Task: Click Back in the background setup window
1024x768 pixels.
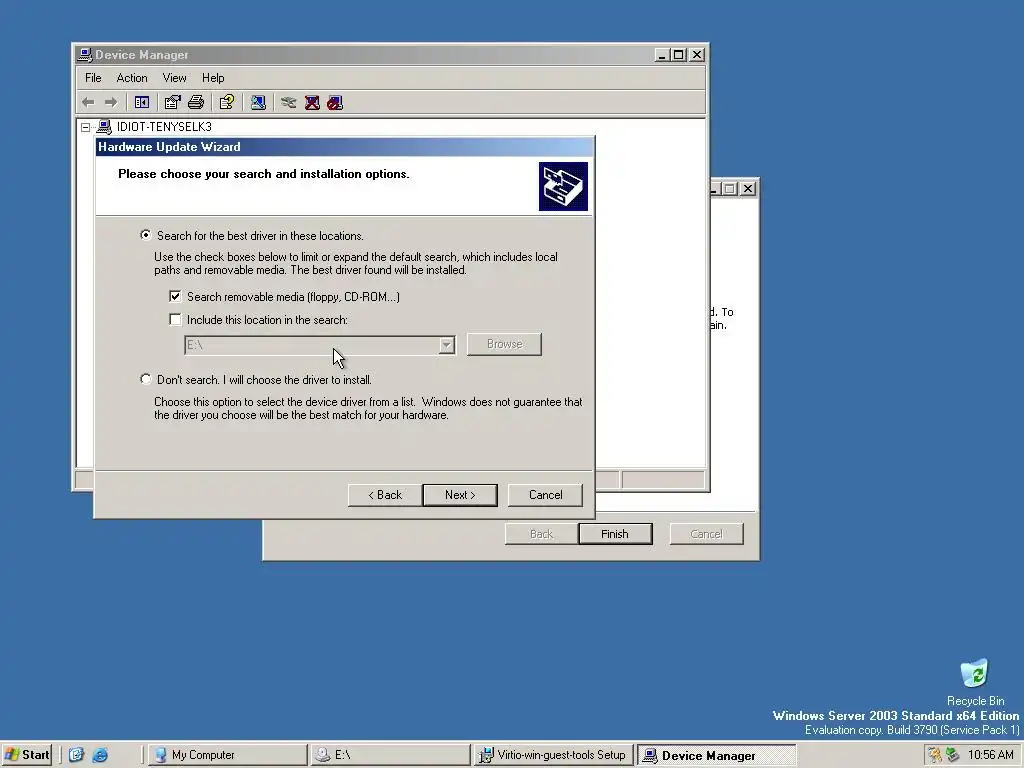Action: tap(541, 534)
